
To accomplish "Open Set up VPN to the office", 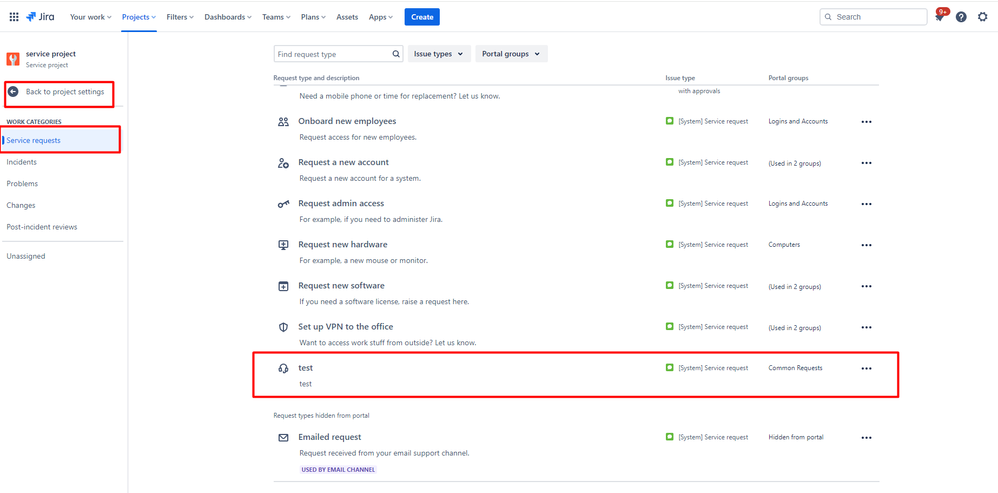I will [x=346, y=326].
